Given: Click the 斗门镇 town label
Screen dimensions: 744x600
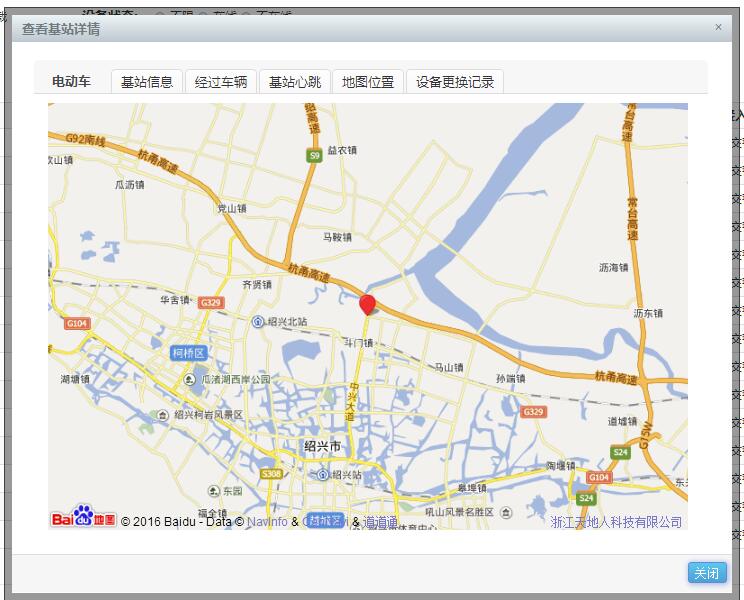Looking at the screenshot, I should [x=358, y=342].
